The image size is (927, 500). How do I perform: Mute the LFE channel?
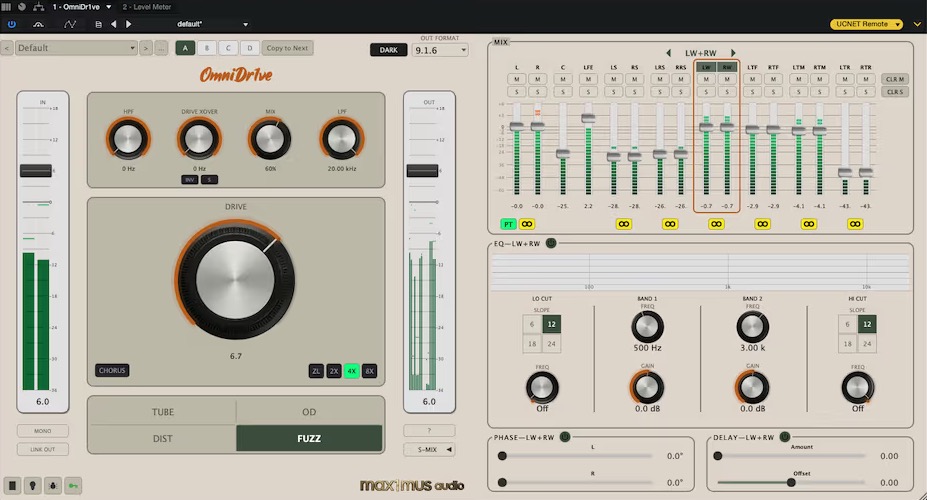(588, 79)
